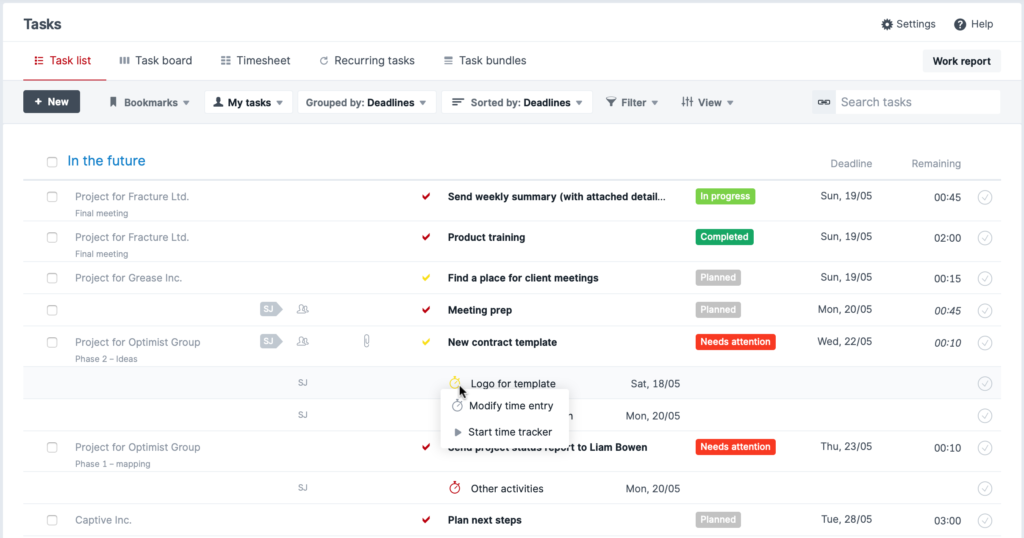Tick the checkbox for Phase 1 – mapping row
1024x538 pixels.
click(52, 447)
